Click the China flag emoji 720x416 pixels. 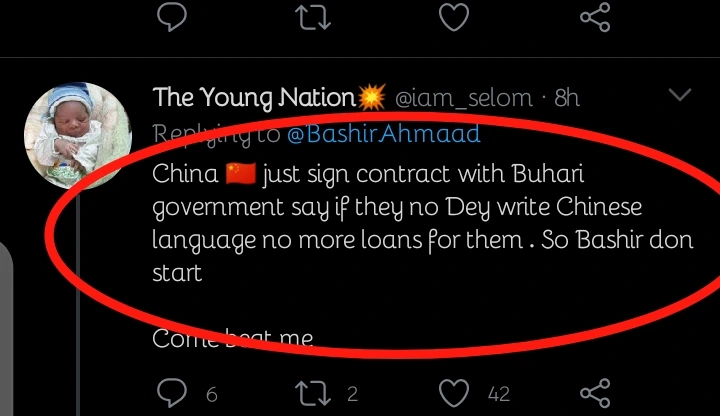click(x=242, y=175)
